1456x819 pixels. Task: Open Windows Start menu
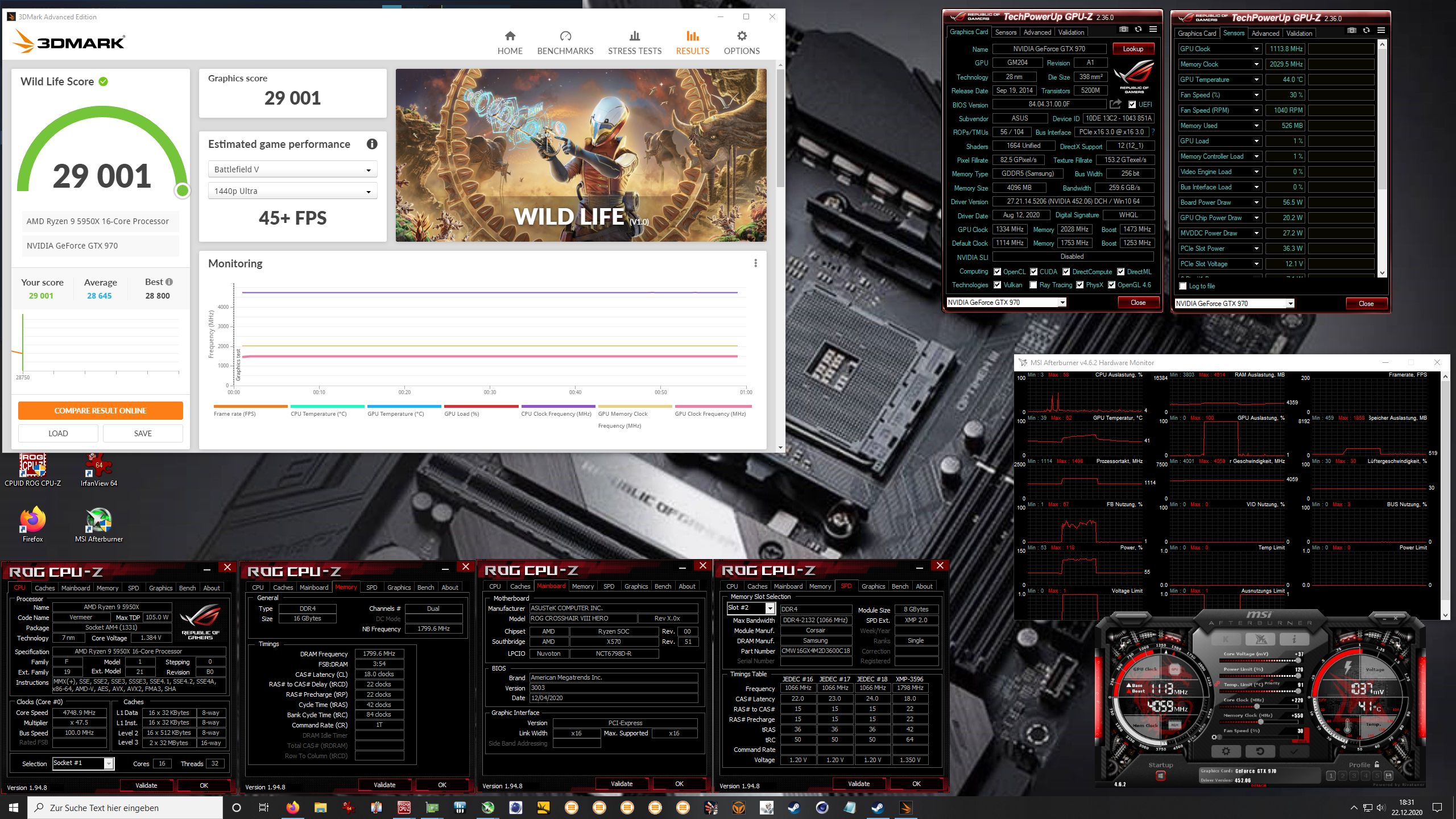point(14,808)
